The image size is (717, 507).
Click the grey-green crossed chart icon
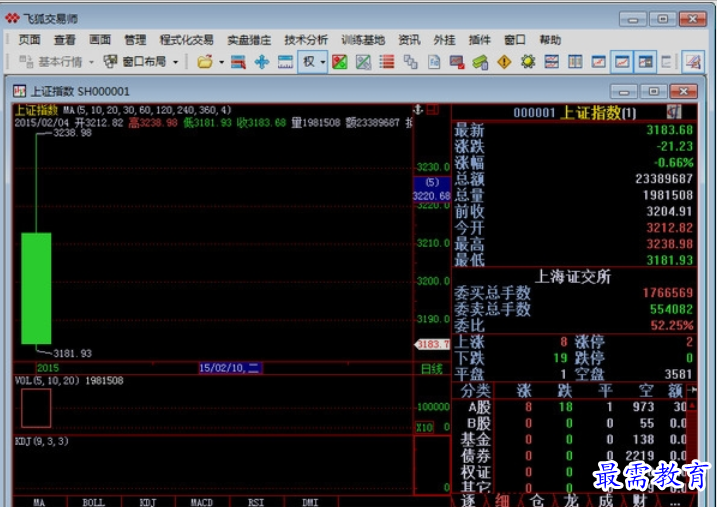coord(363,62)
